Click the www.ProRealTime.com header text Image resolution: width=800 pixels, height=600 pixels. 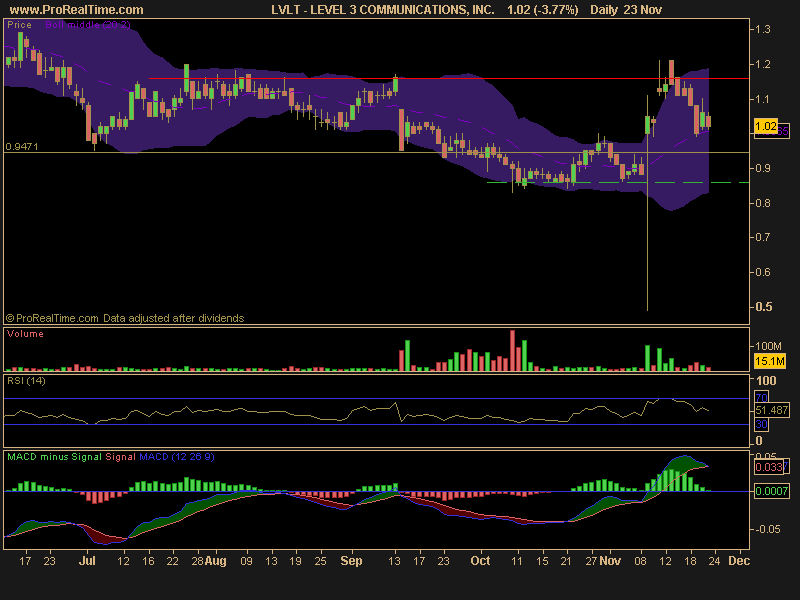coord(77,10)
